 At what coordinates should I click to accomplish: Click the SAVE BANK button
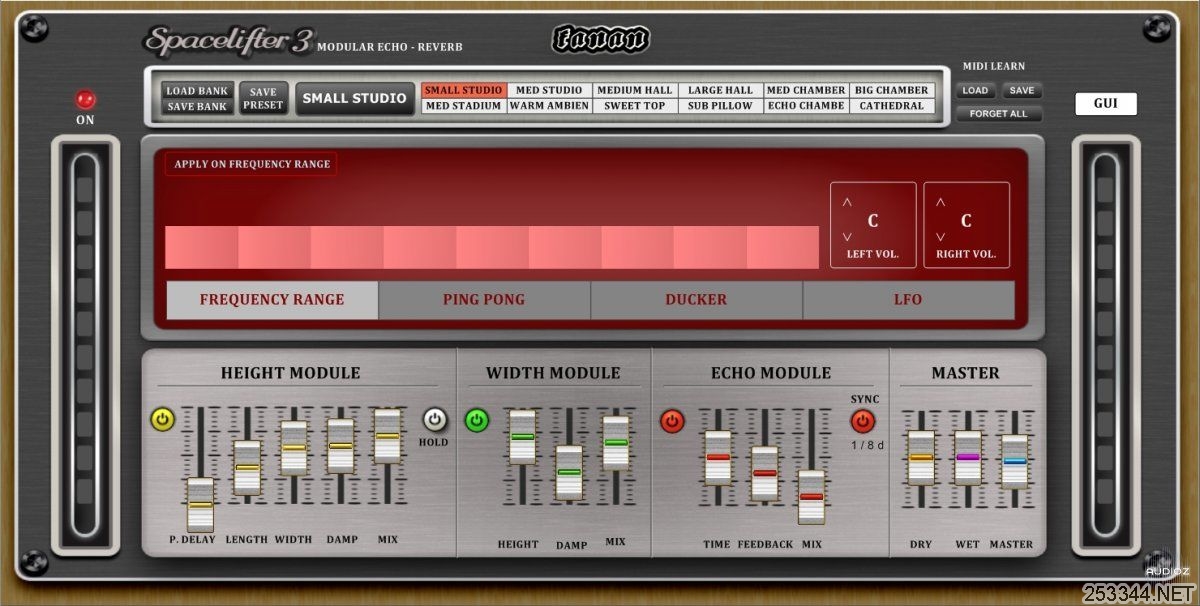point(197,106)
